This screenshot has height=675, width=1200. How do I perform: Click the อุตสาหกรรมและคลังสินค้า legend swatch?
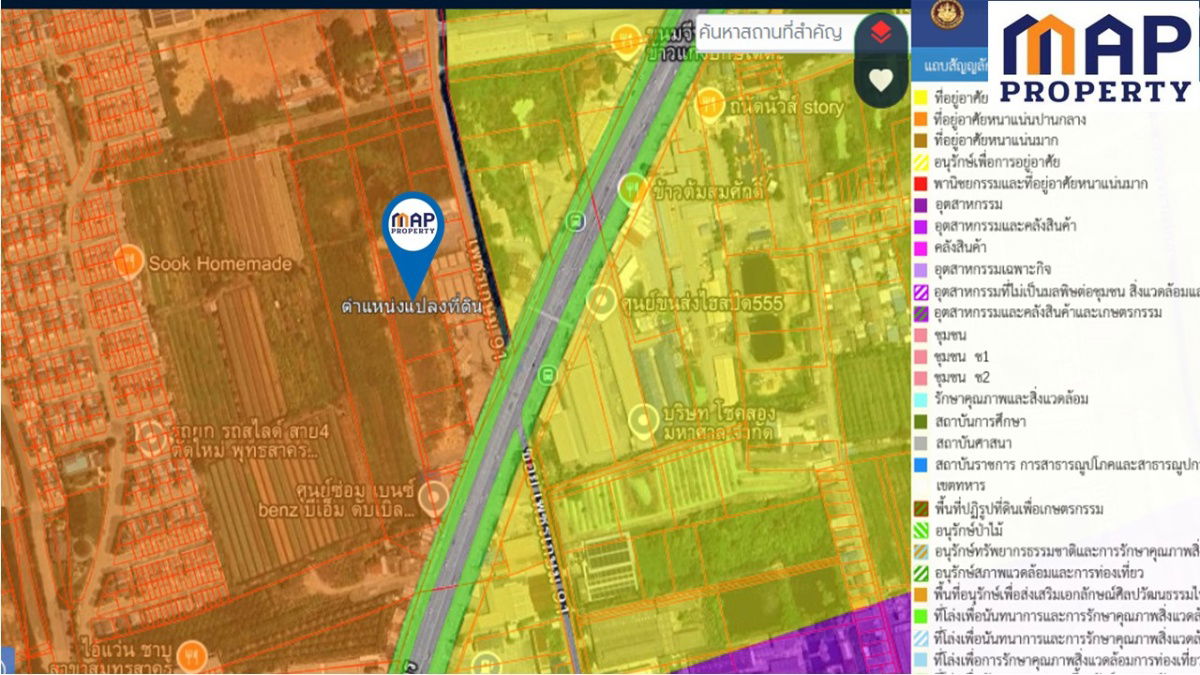(x=919, y=227)
